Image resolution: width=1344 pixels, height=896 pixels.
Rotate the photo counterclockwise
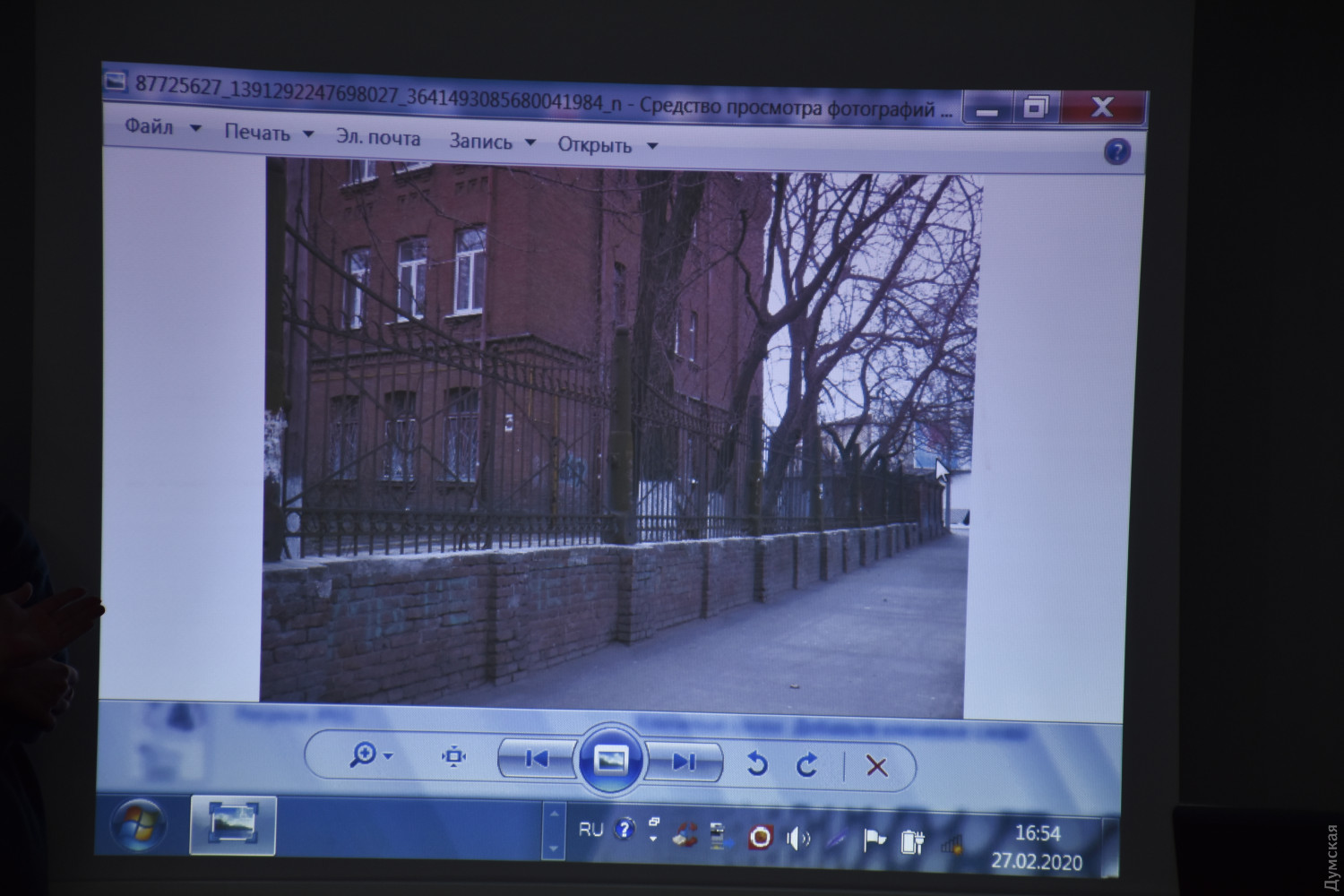point(757,764)
